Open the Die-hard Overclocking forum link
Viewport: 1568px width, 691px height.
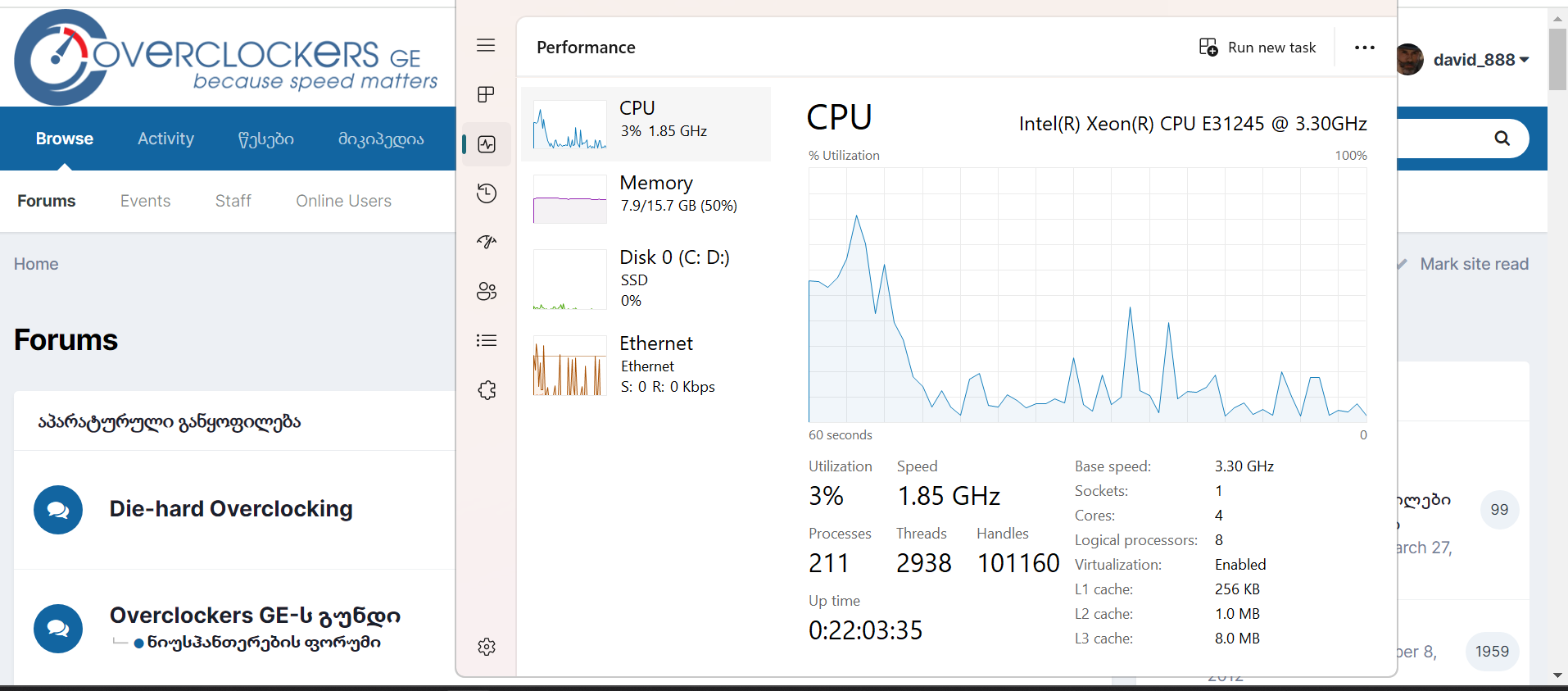[x=231, y=509]
